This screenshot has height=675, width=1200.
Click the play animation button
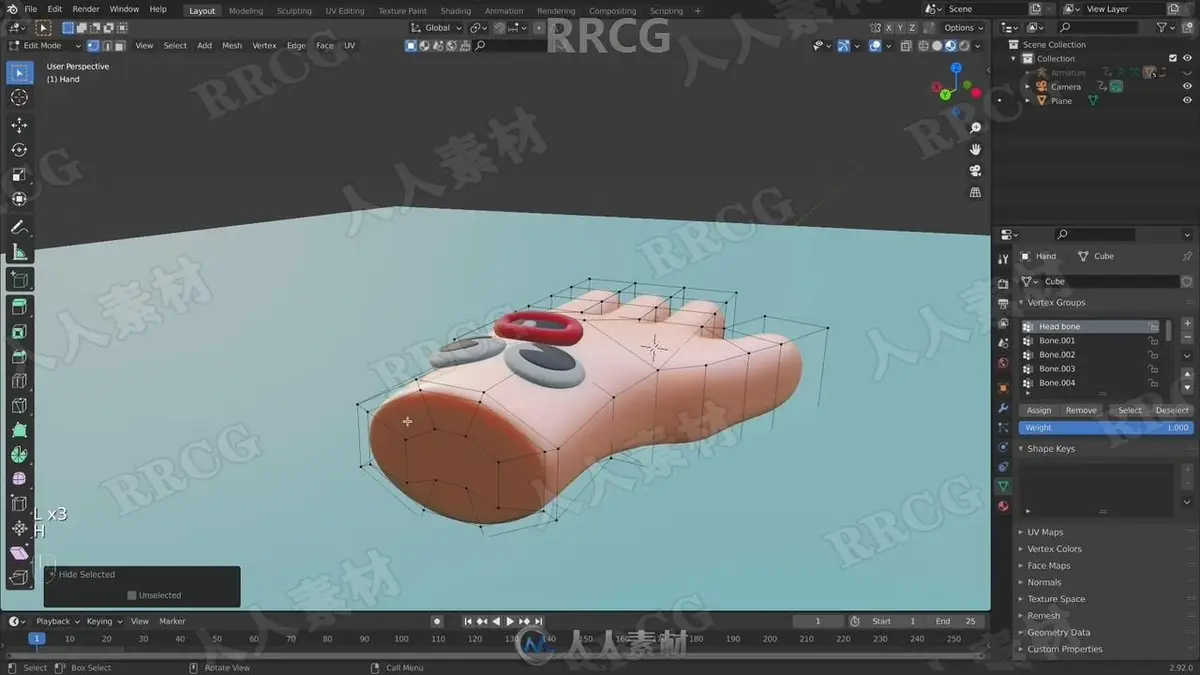(x=510, y=621)
